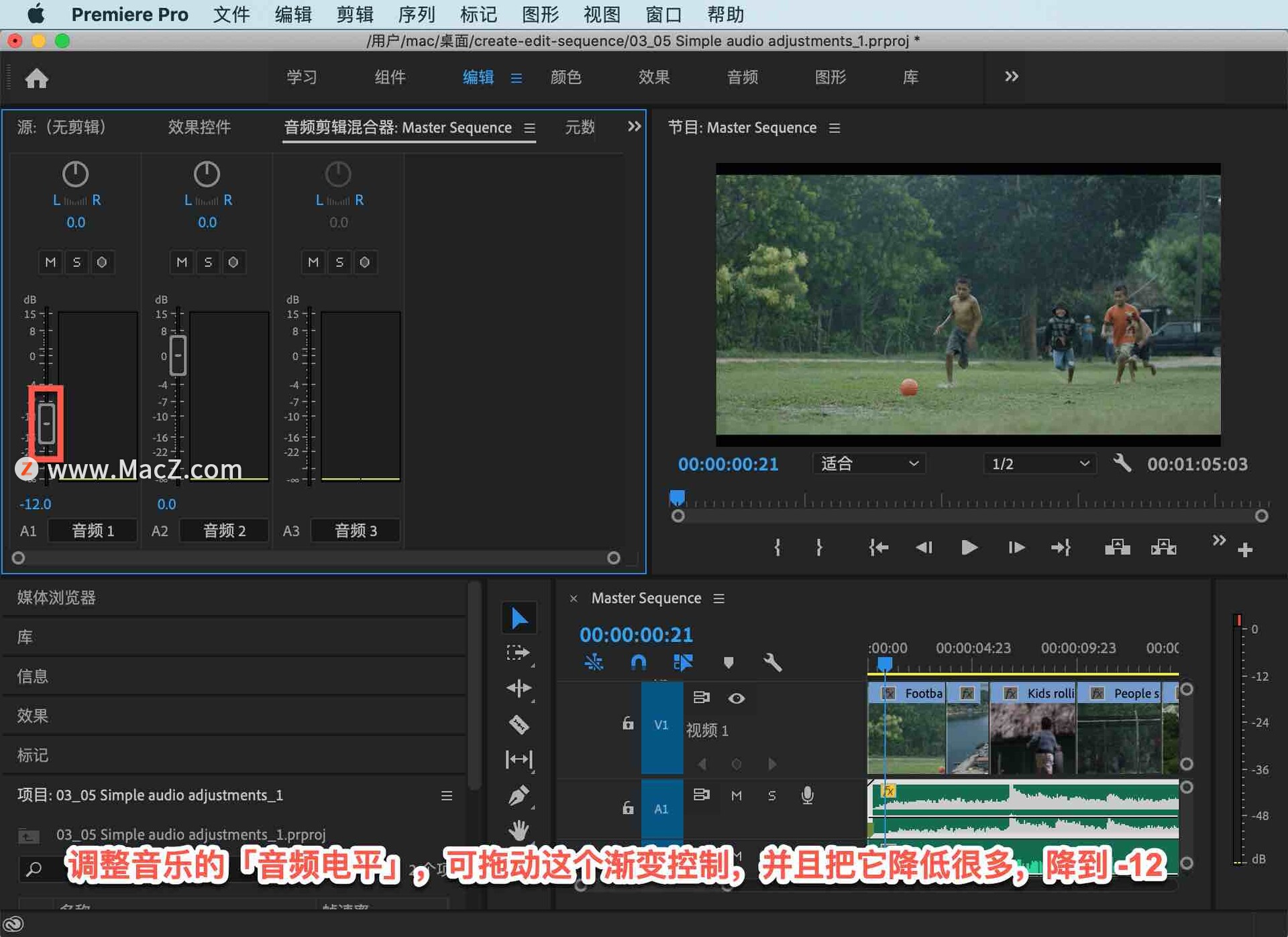The image size is (1288, 937).
Task: Click the Home icon in the header
Action: tap(37, 78)
